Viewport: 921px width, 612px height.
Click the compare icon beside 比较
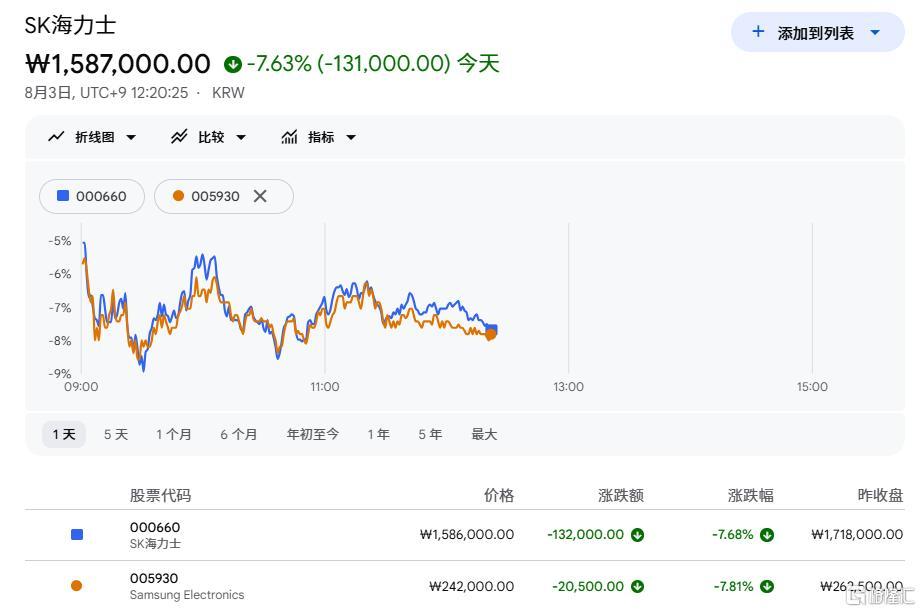[x=179, y=137]
